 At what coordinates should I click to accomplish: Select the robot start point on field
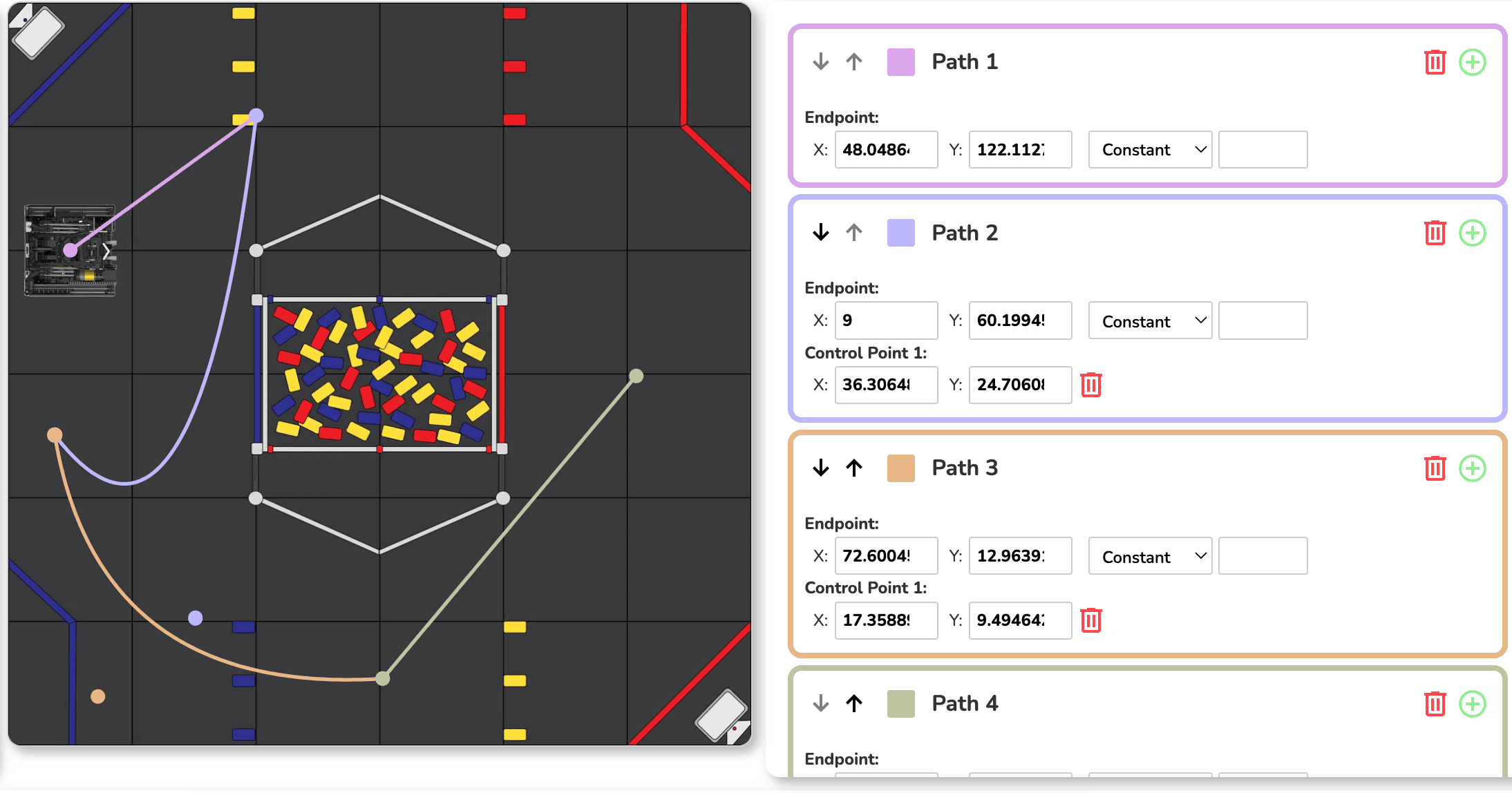pyautogui.click(x=70, y=250)
